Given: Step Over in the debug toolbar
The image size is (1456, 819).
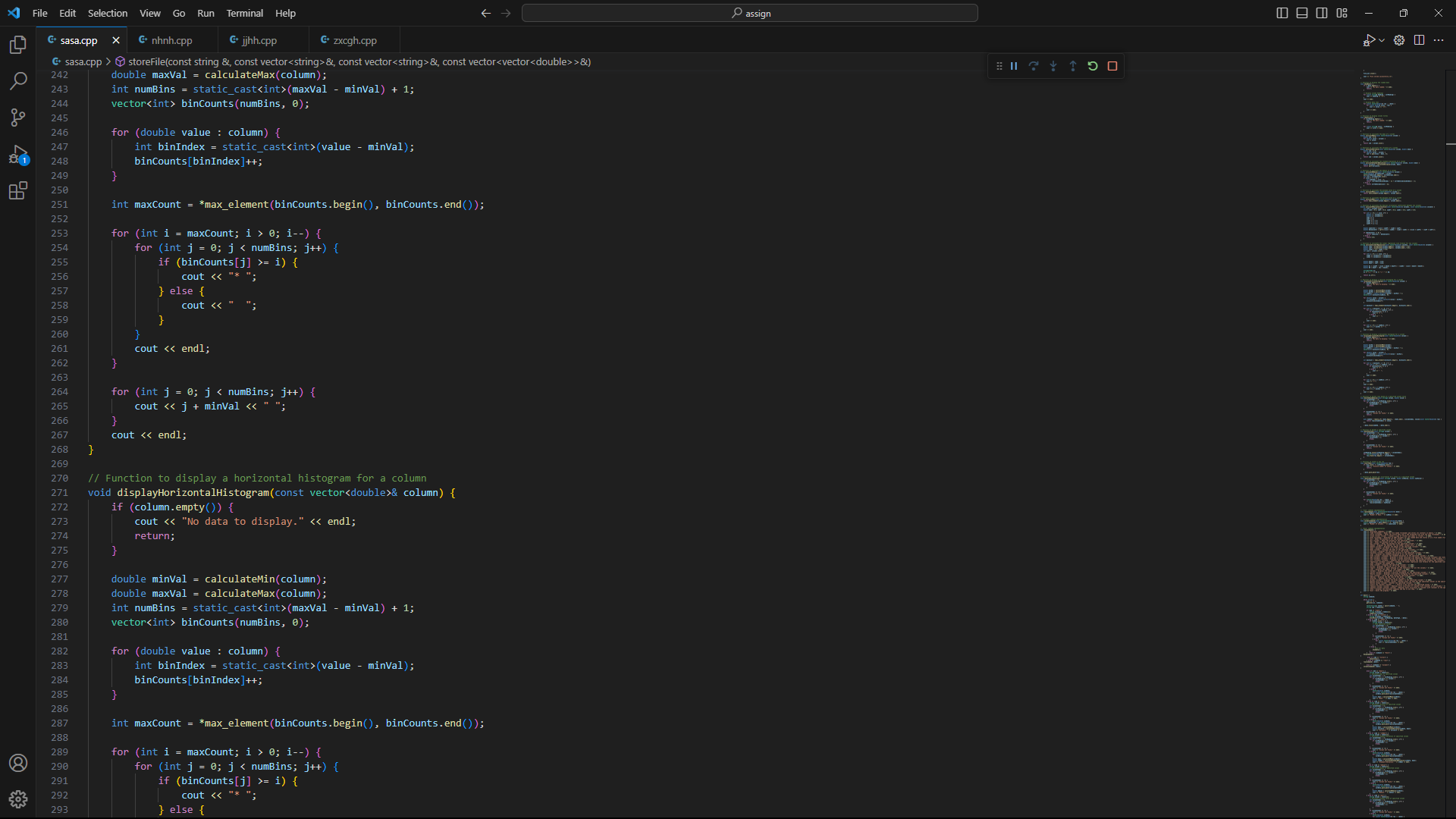Looking at the screenshot, I should 1034,66.
